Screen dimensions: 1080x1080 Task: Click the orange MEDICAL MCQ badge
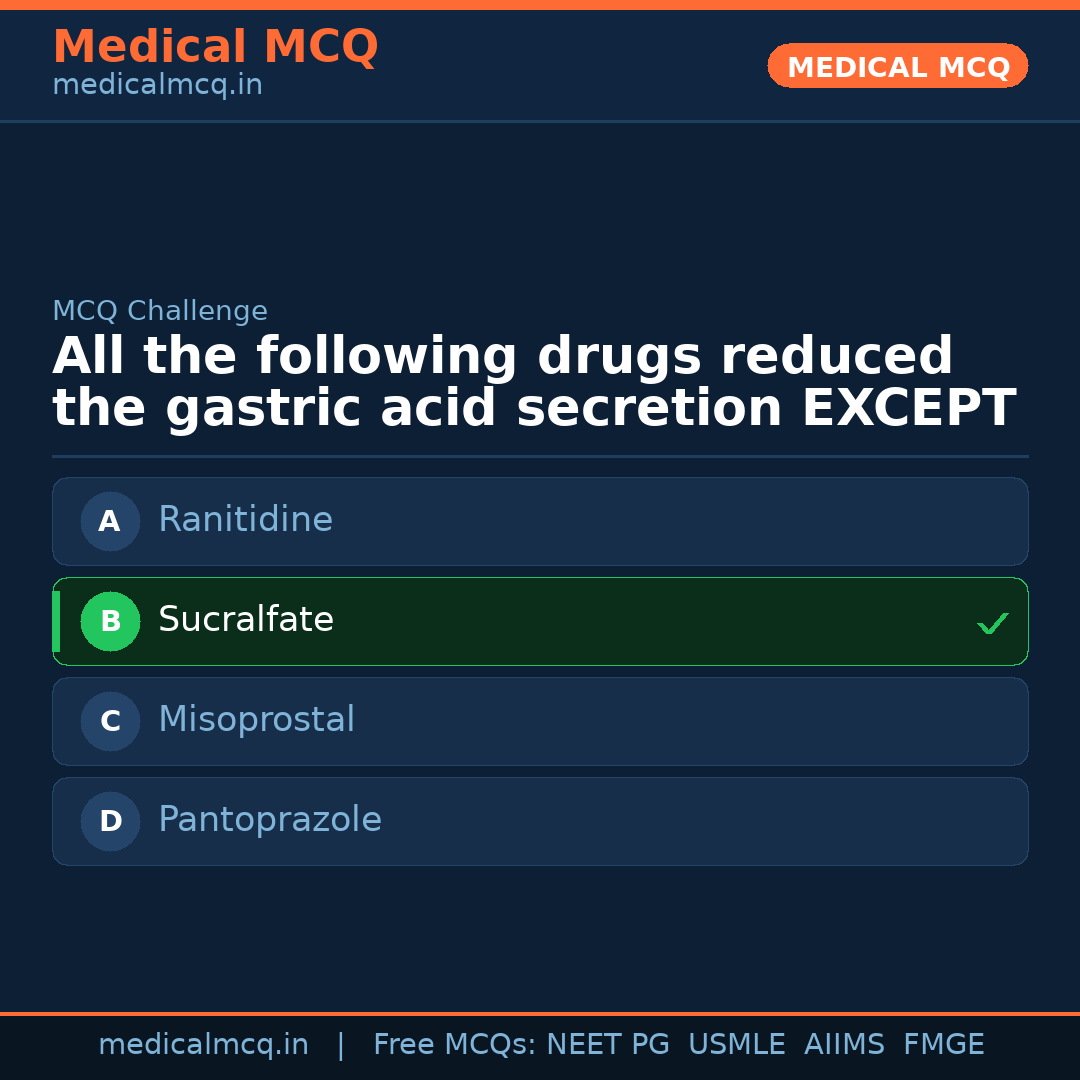[898, 67]
